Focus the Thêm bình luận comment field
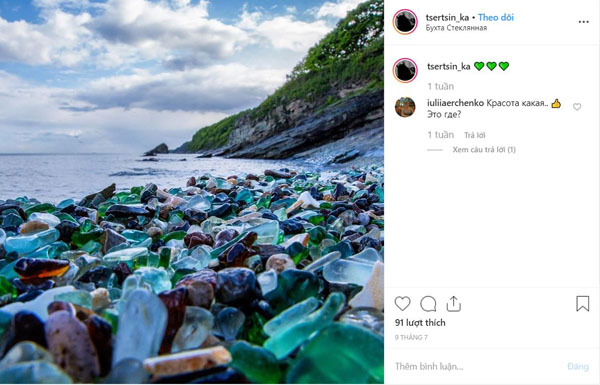 coord(478,367)
